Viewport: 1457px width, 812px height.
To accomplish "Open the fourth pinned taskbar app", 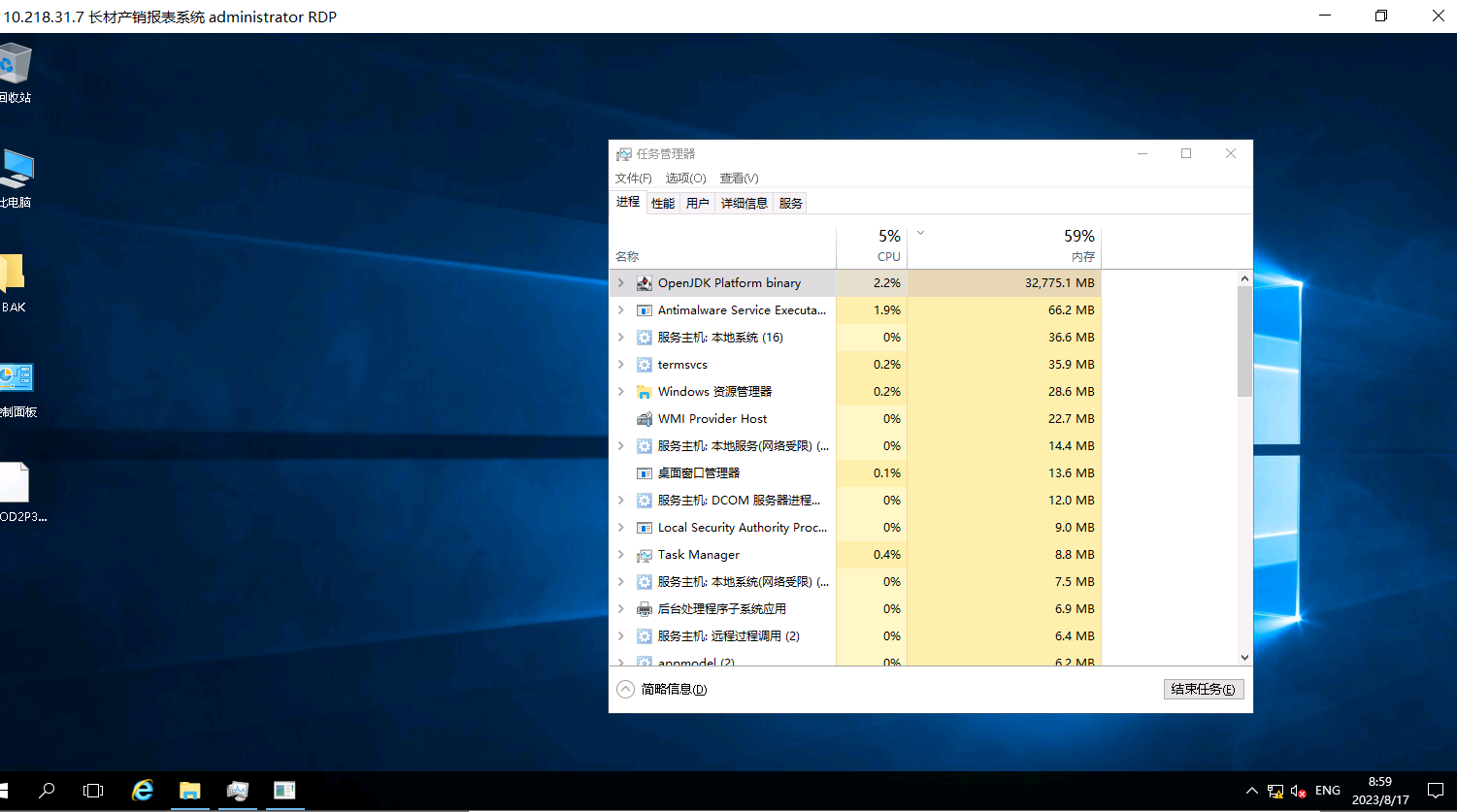I will [x=284, y=791].
